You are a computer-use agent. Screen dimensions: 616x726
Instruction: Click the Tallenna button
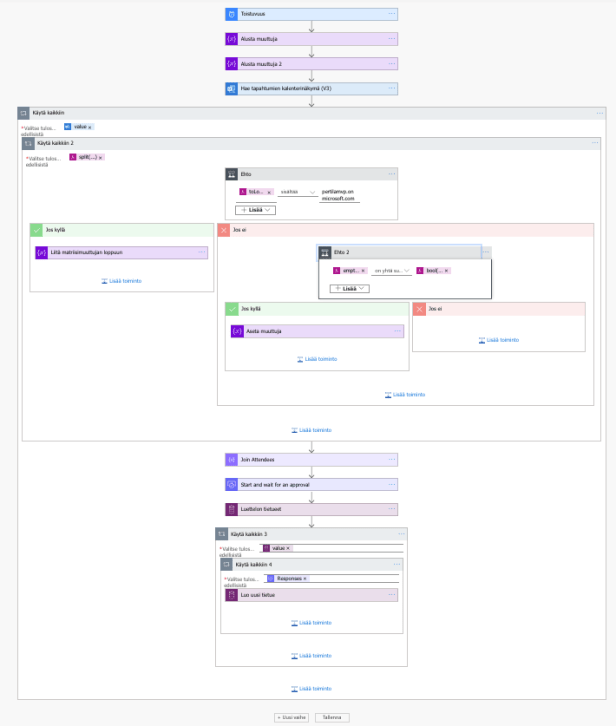click(331, 717)
